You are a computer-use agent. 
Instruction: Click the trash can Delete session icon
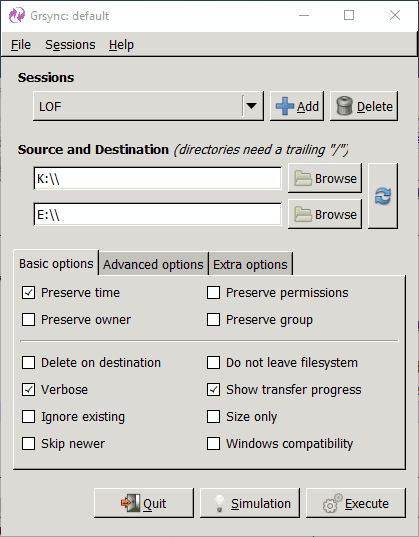[344, 106]
